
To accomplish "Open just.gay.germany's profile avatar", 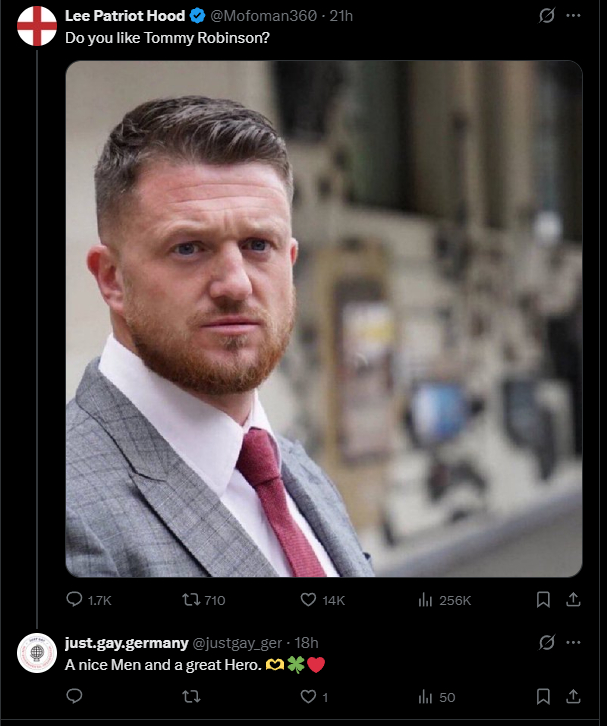I will [x=38, y=653].
